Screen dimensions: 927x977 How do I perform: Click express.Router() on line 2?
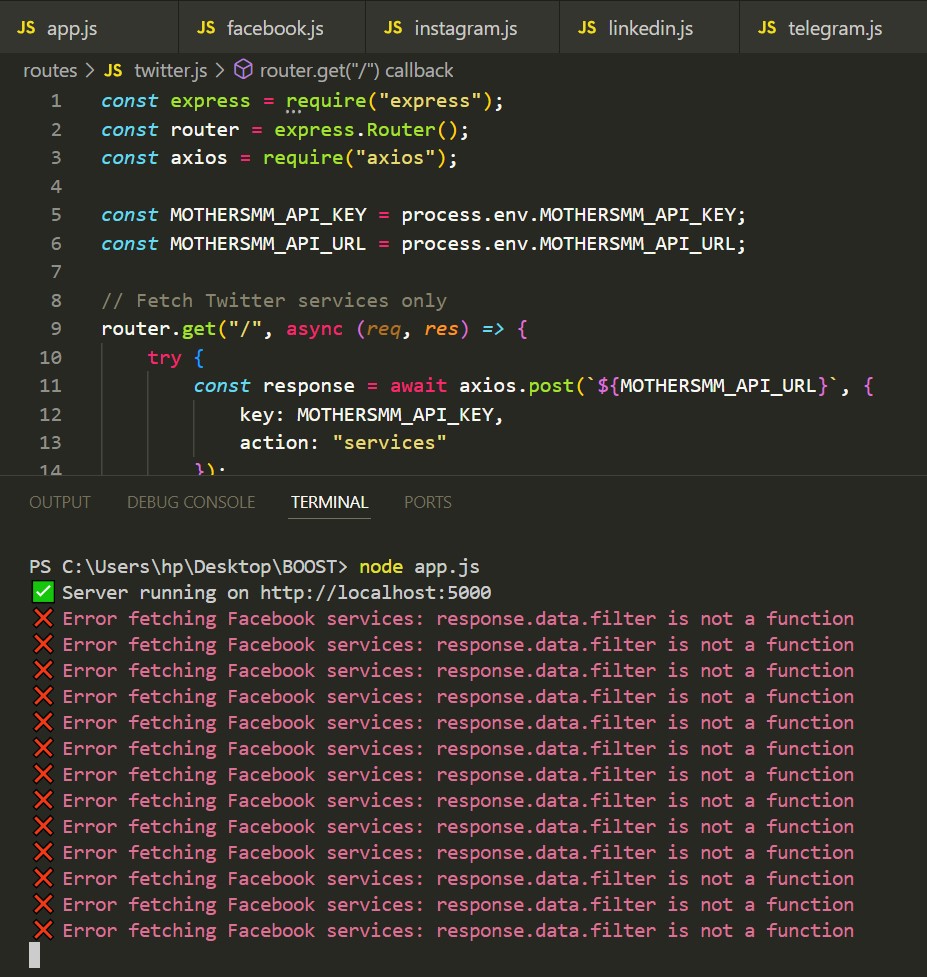(x=366, y=130)
